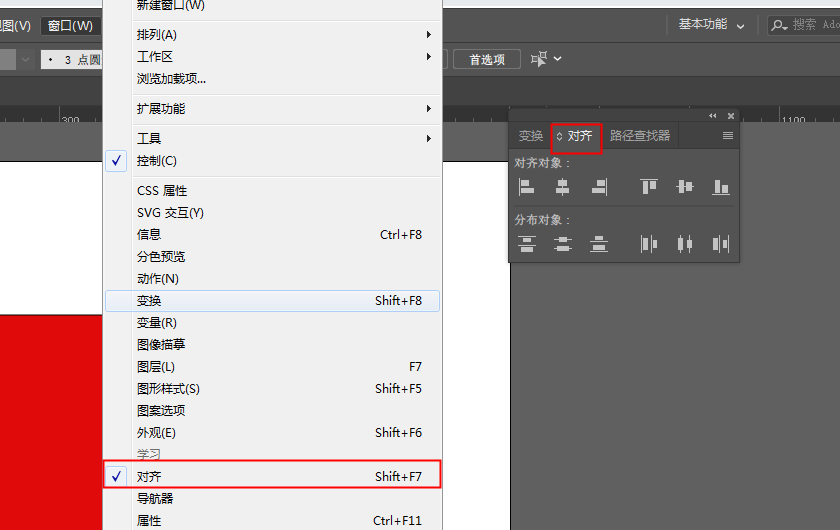
Task: Click horizontal align left icon
Action: [x=527, y=187]
